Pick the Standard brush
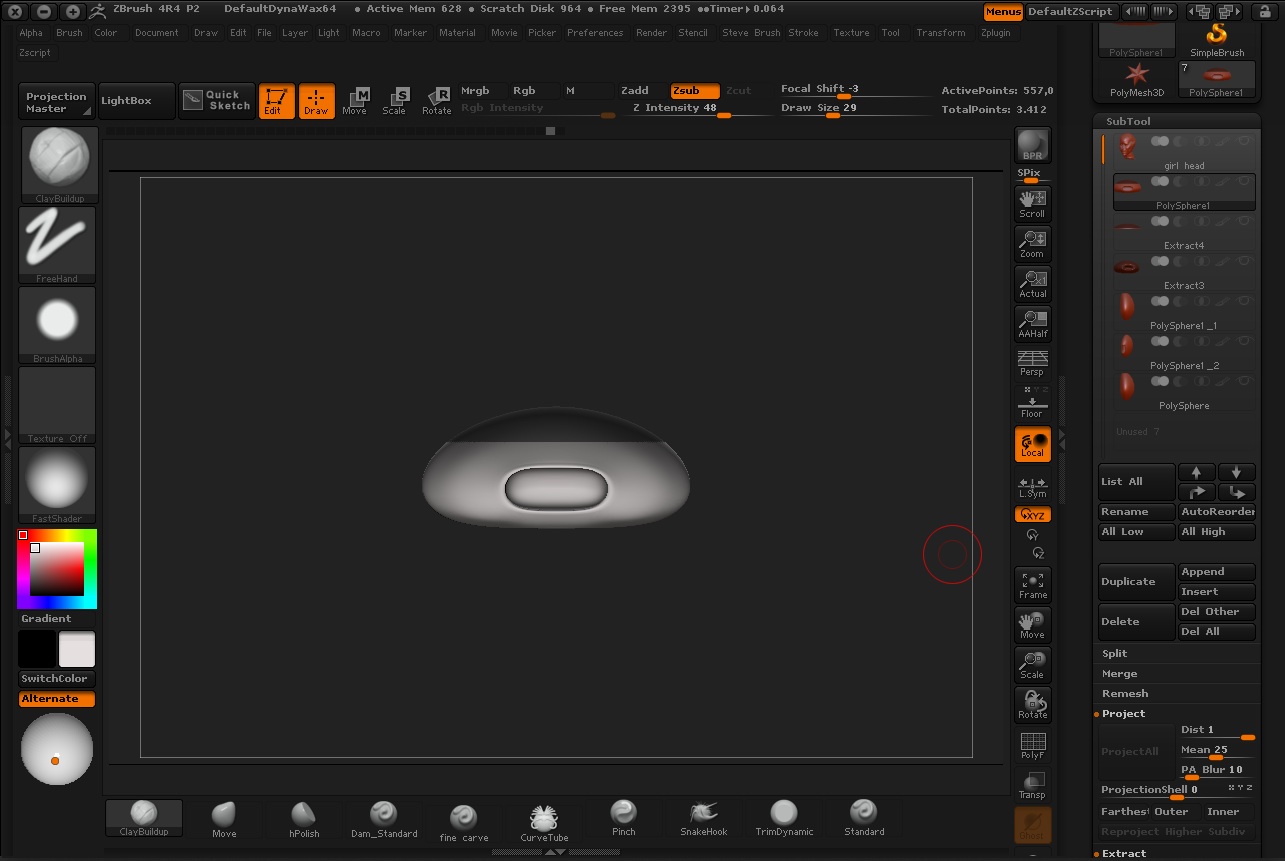 864,819
